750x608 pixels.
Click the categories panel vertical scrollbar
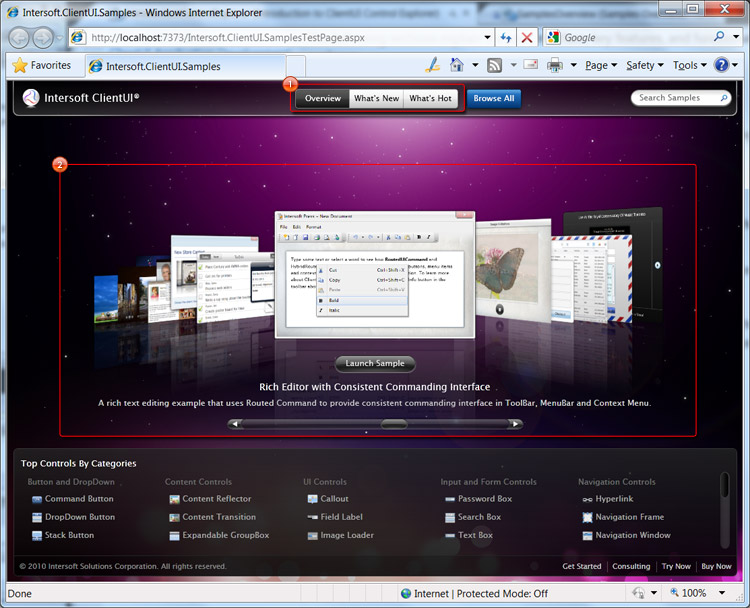(725, 510)
